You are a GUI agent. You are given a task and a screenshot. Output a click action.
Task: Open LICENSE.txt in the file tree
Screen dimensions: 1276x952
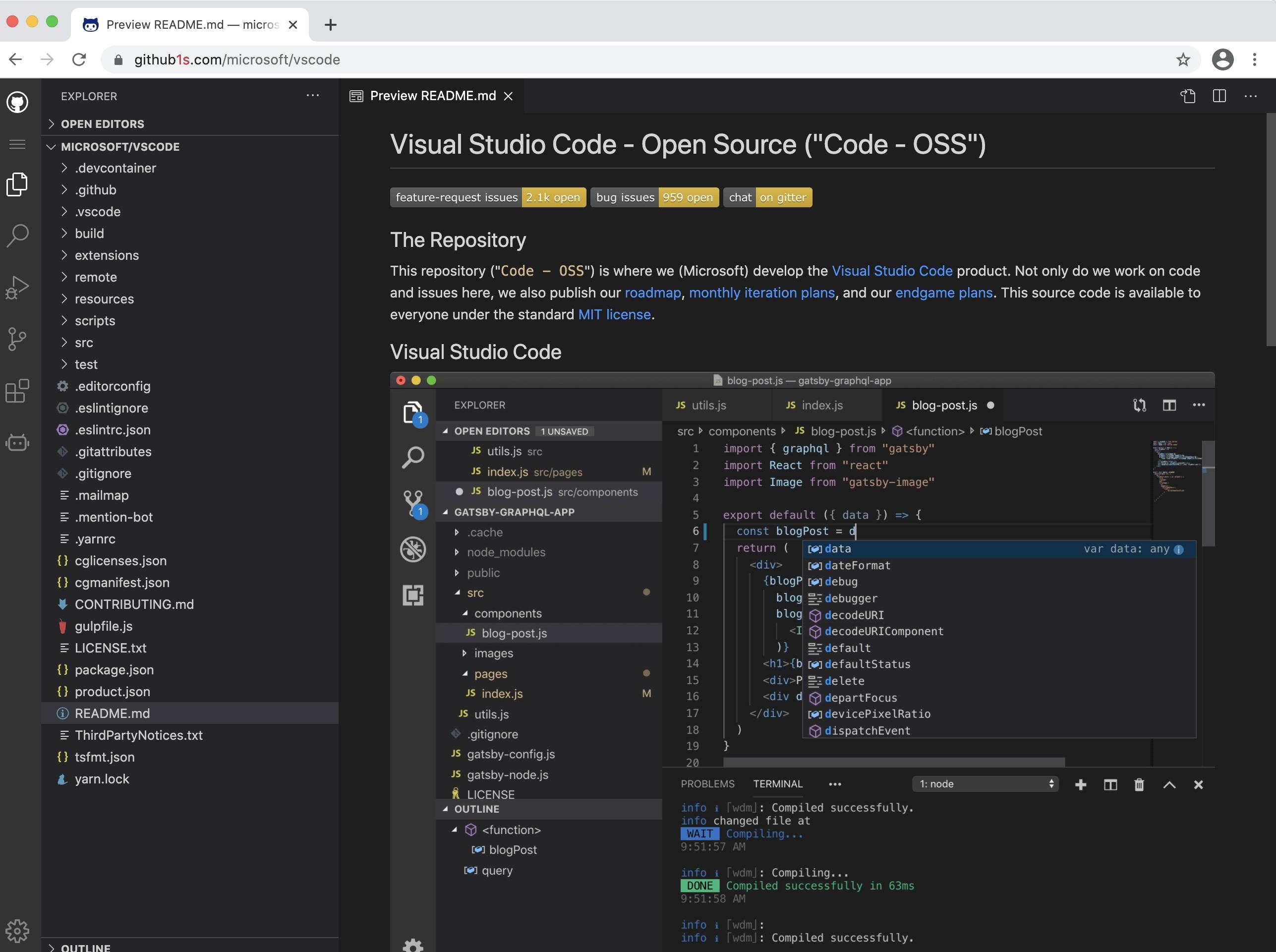(189, 649)
